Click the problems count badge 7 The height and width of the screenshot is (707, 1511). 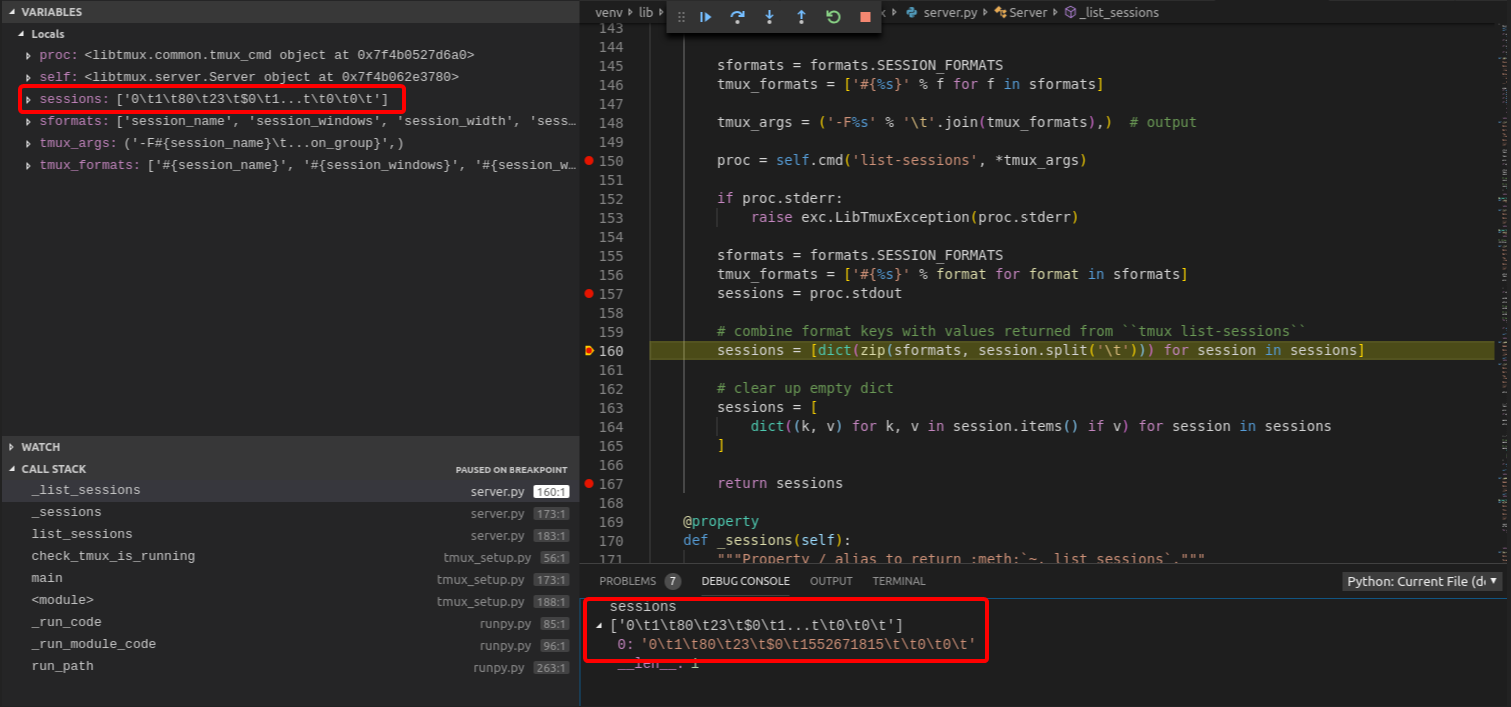tap(672, 581)
